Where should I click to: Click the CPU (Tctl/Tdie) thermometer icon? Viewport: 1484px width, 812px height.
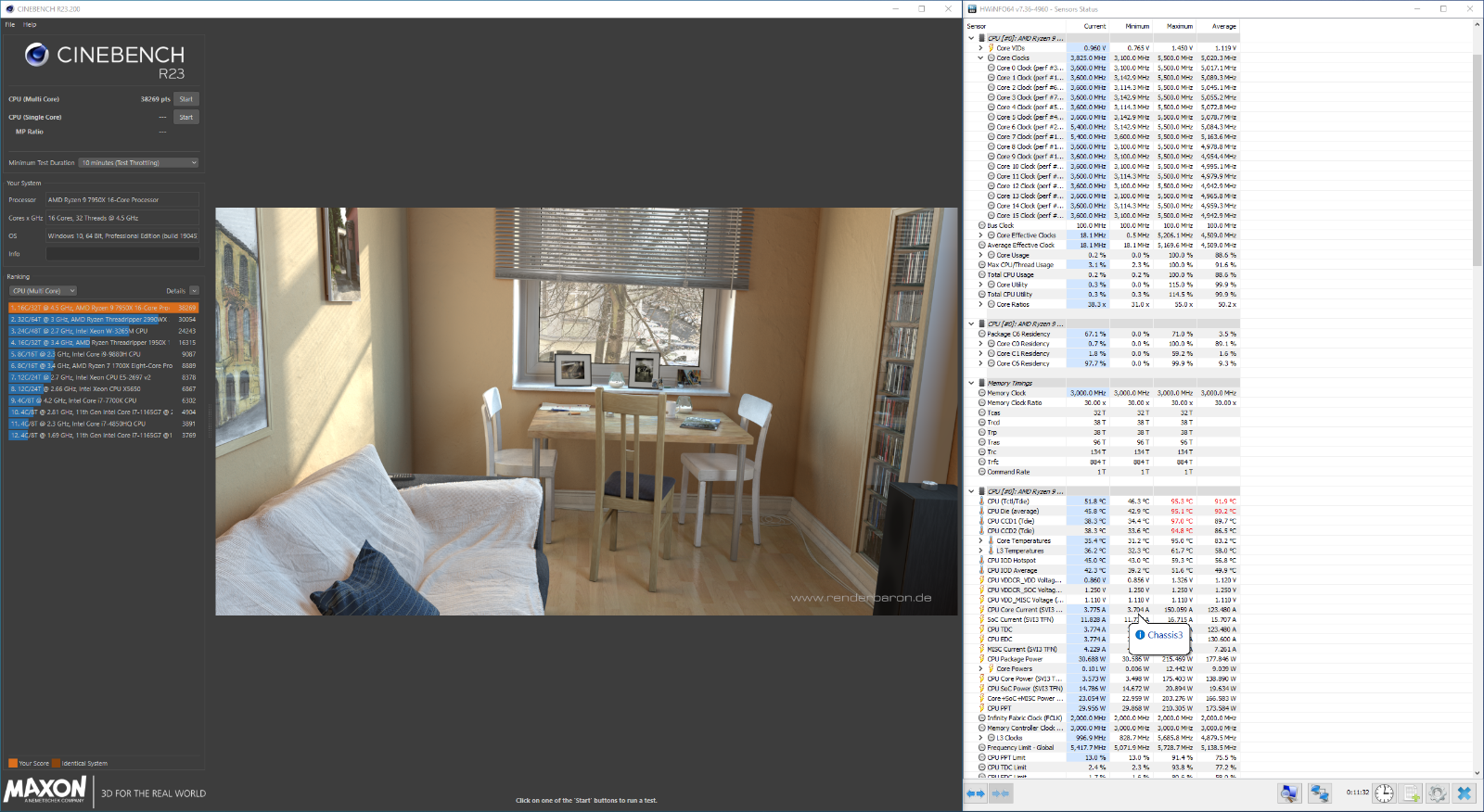pos(981,501)
